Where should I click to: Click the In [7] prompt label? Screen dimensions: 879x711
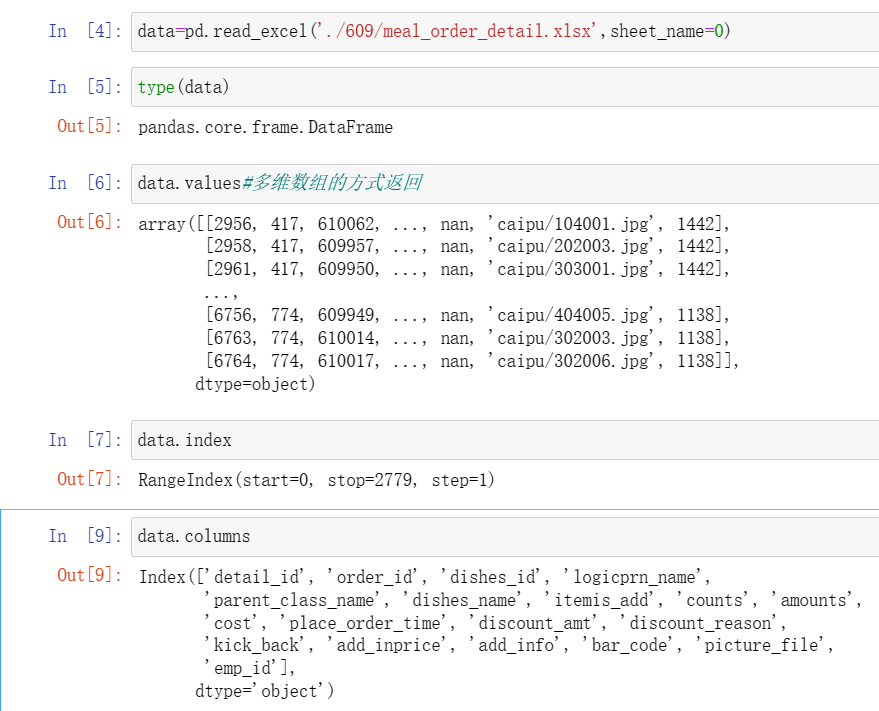[85, 440]
